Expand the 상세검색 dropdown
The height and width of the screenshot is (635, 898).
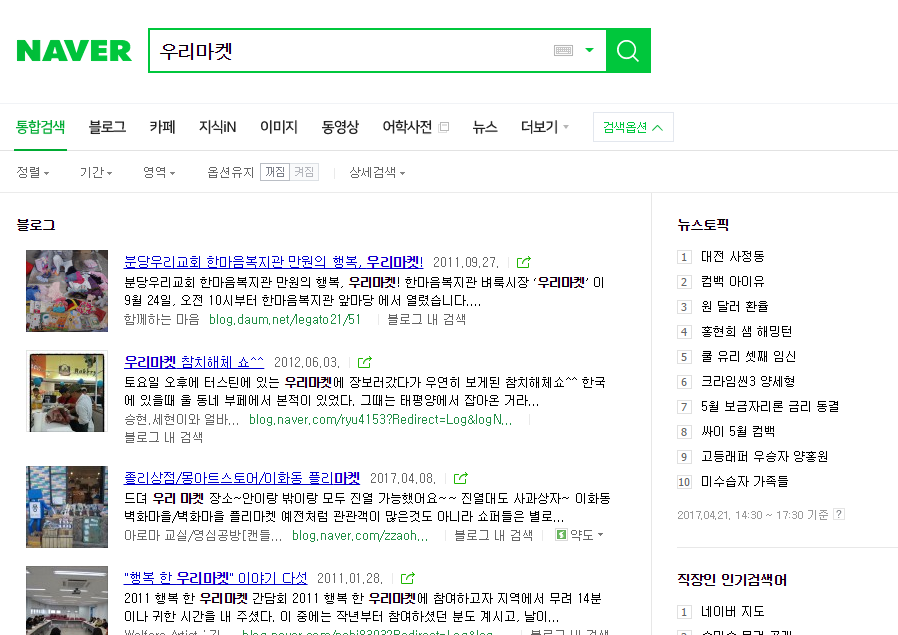pyautogui.click(x=377, y=172)
